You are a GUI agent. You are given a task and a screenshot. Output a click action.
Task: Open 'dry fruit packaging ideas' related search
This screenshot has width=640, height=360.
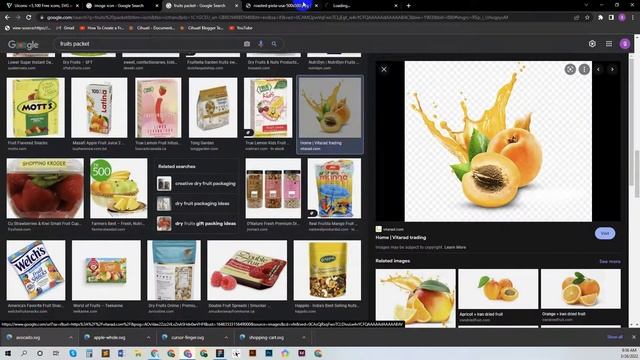coord(197,203)
